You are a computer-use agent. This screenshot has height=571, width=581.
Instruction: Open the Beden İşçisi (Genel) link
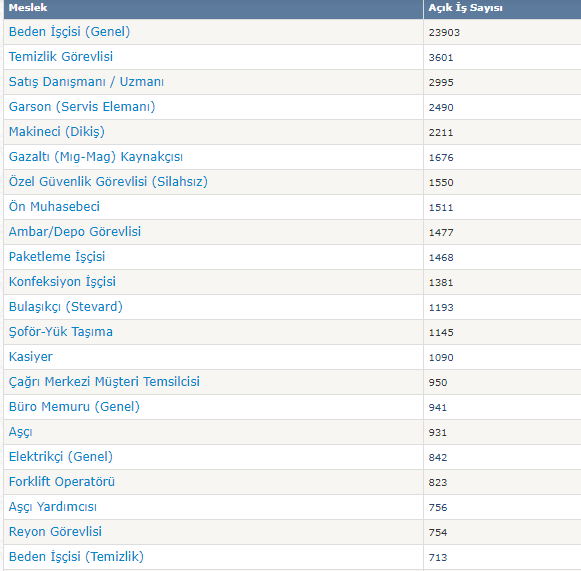click(69, 32)
